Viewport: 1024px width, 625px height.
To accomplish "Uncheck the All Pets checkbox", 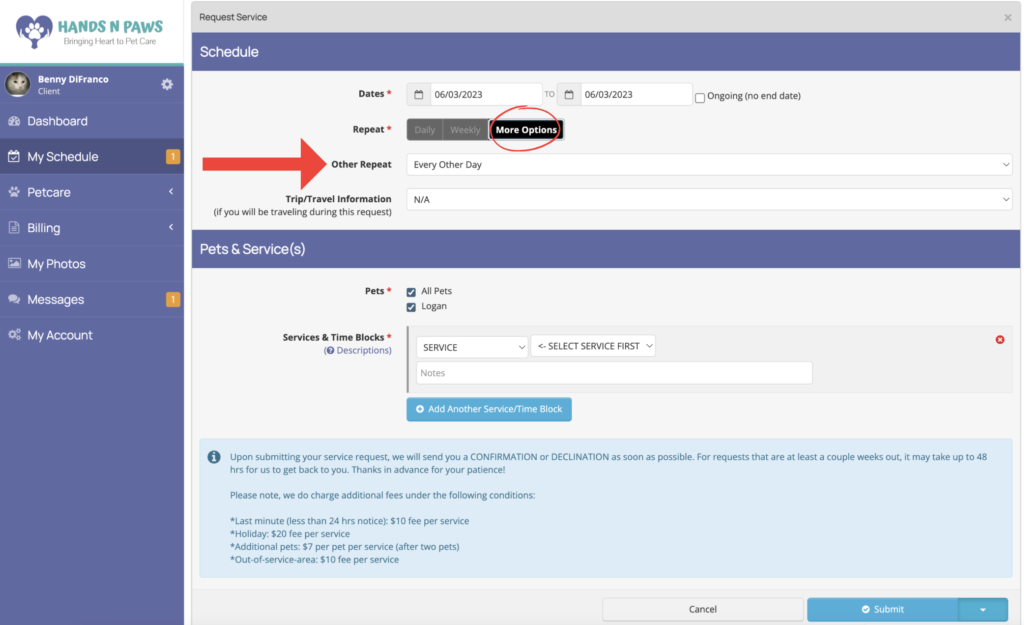I will pos(411,292).
